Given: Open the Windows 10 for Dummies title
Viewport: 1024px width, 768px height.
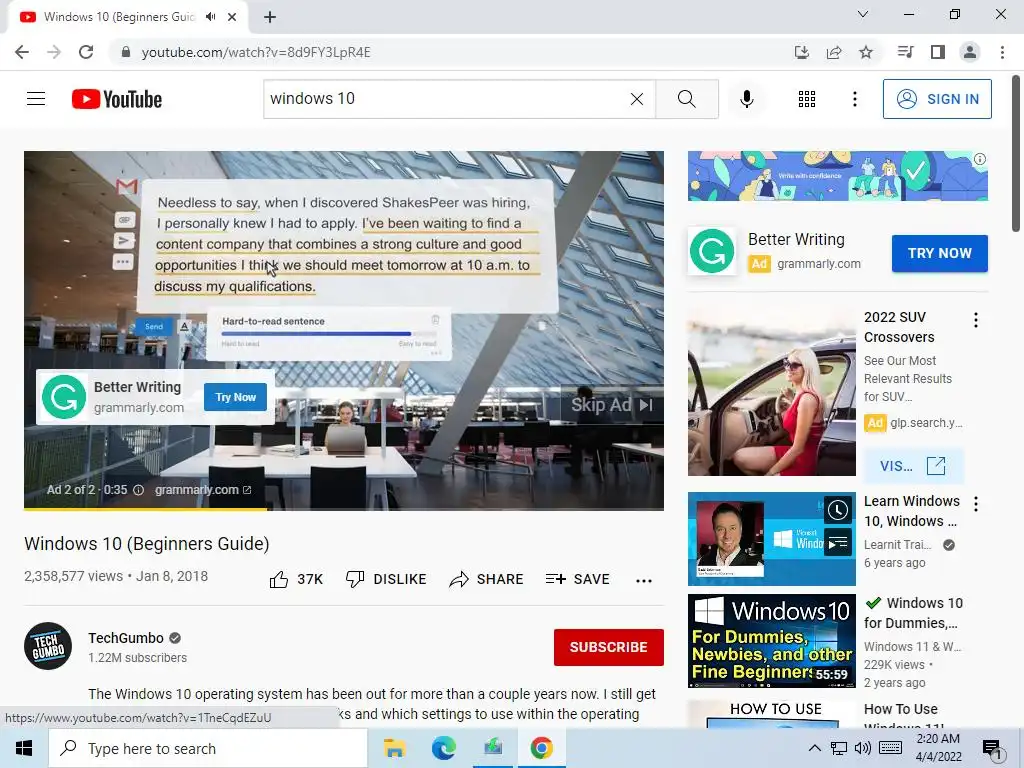Looking at the screenshot, I should tap(913, 613).
